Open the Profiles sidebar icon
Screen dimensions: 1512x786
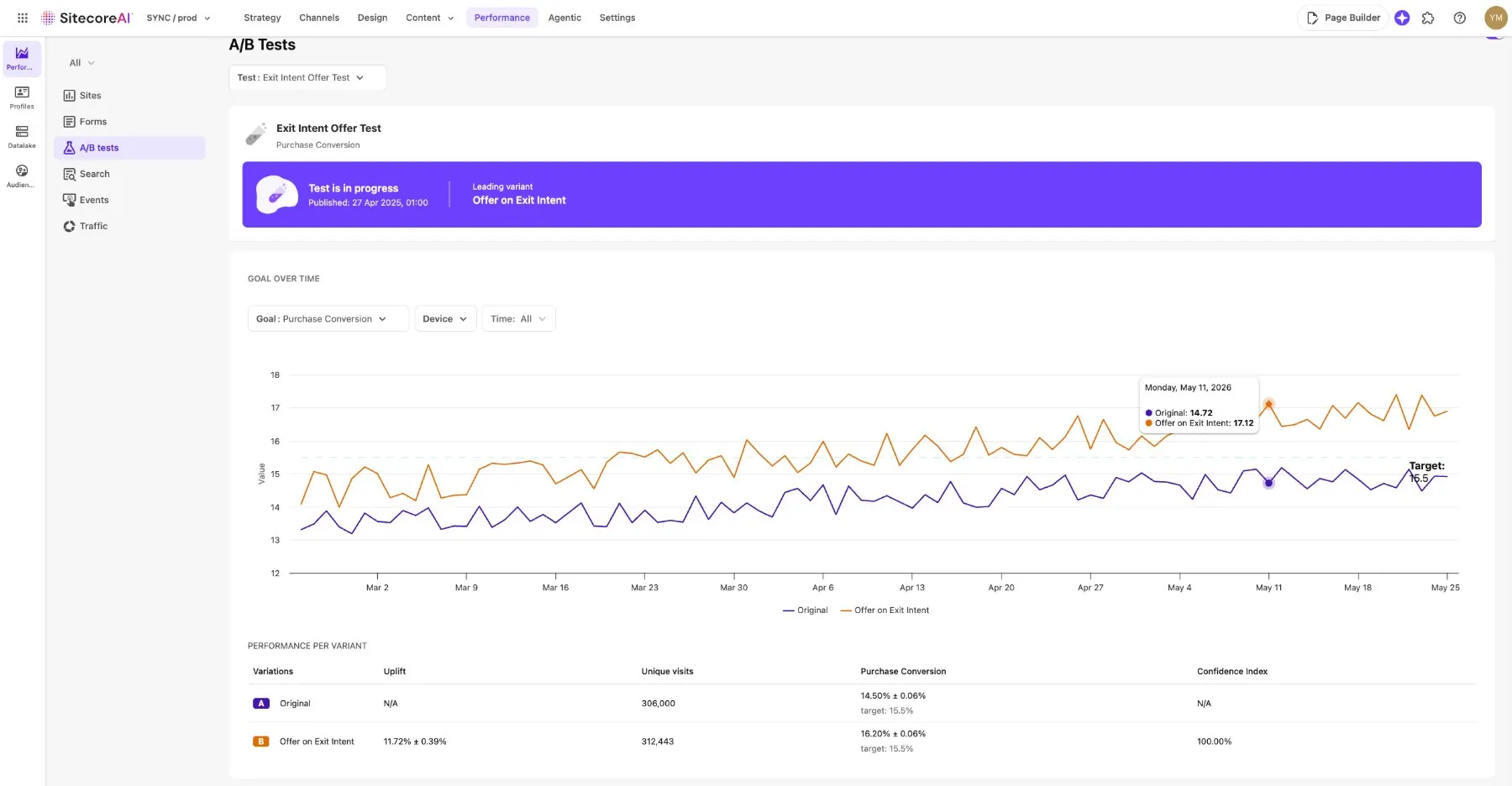coord(22,97)
